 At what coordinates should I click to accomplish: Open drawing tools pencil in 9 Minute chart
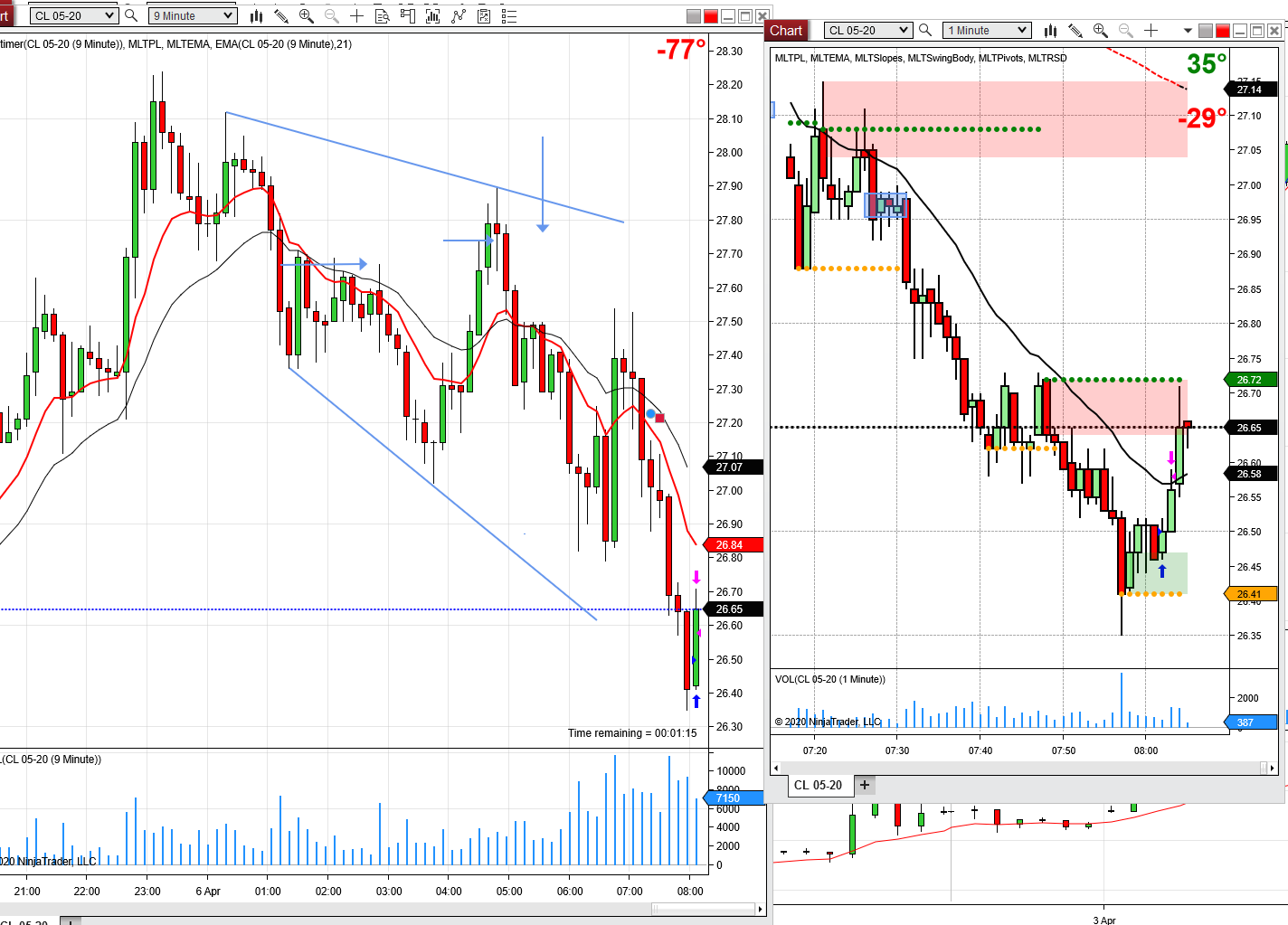pyautogui.click(x=281, y=15)
